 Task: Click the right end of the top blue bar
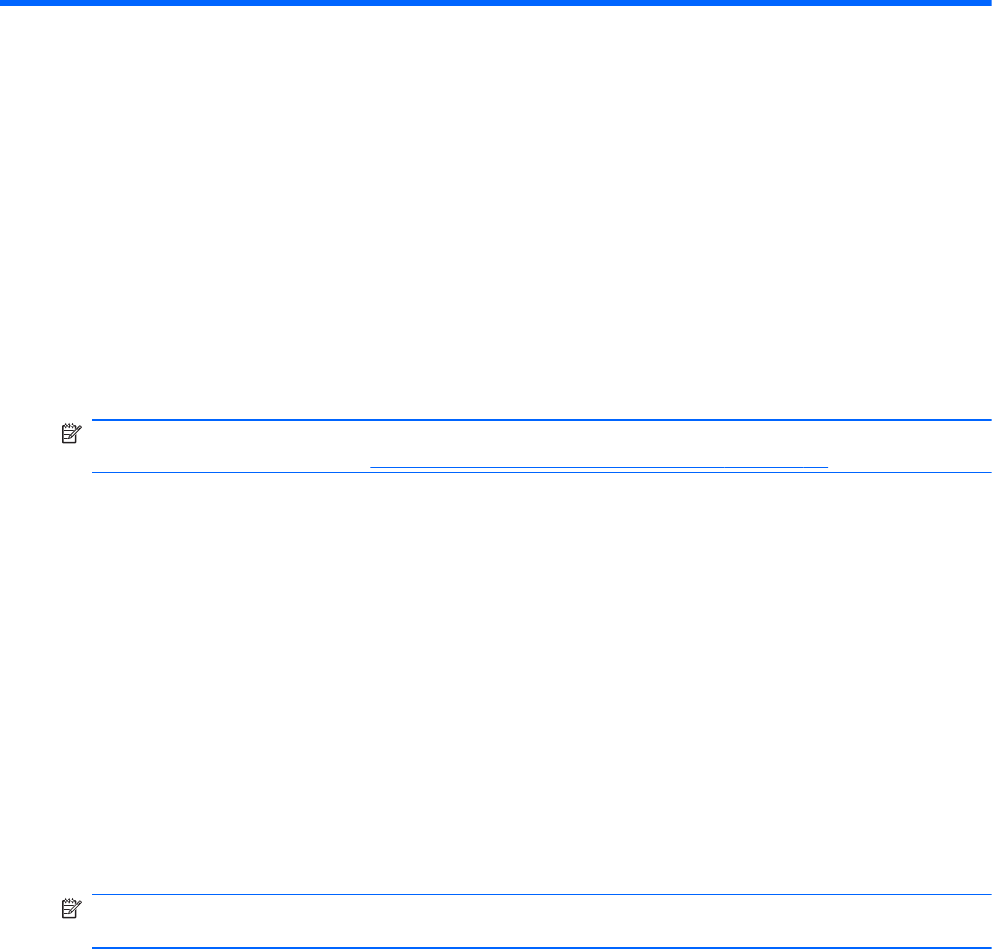(986, 4)
